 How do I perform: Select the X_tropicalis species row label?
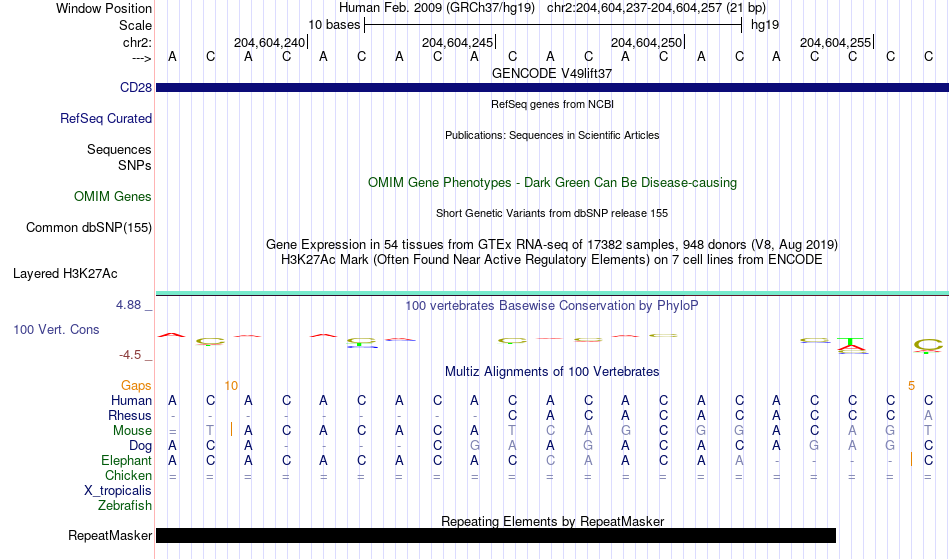[x=118, y=491]
